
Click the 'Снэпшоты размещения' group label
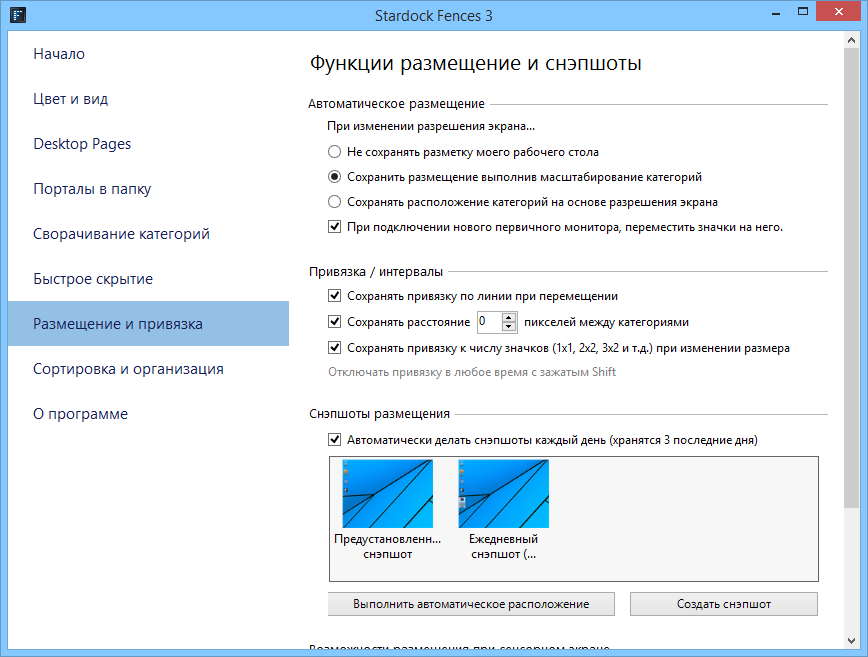tap(379, 414)
